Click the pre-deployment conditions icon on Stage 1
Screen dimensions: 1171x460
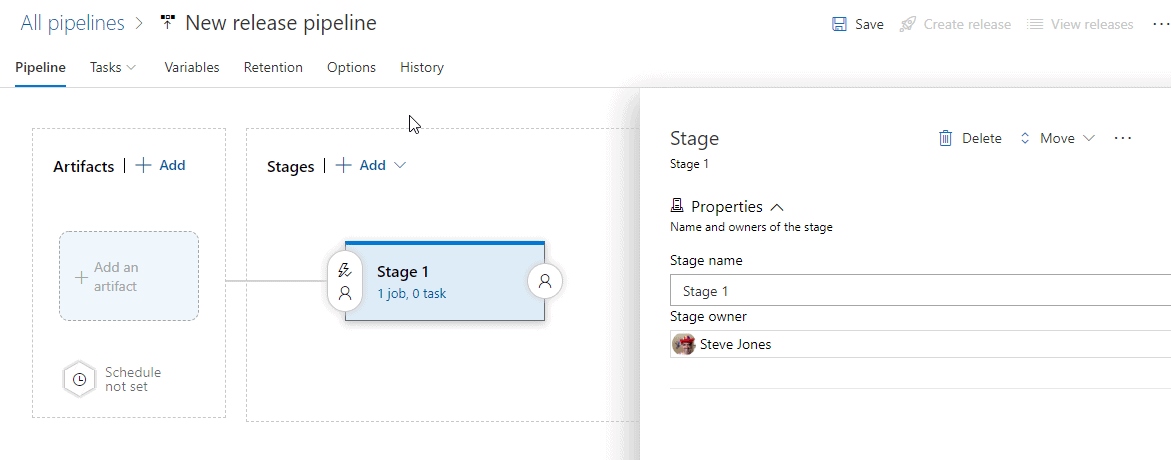345,281
